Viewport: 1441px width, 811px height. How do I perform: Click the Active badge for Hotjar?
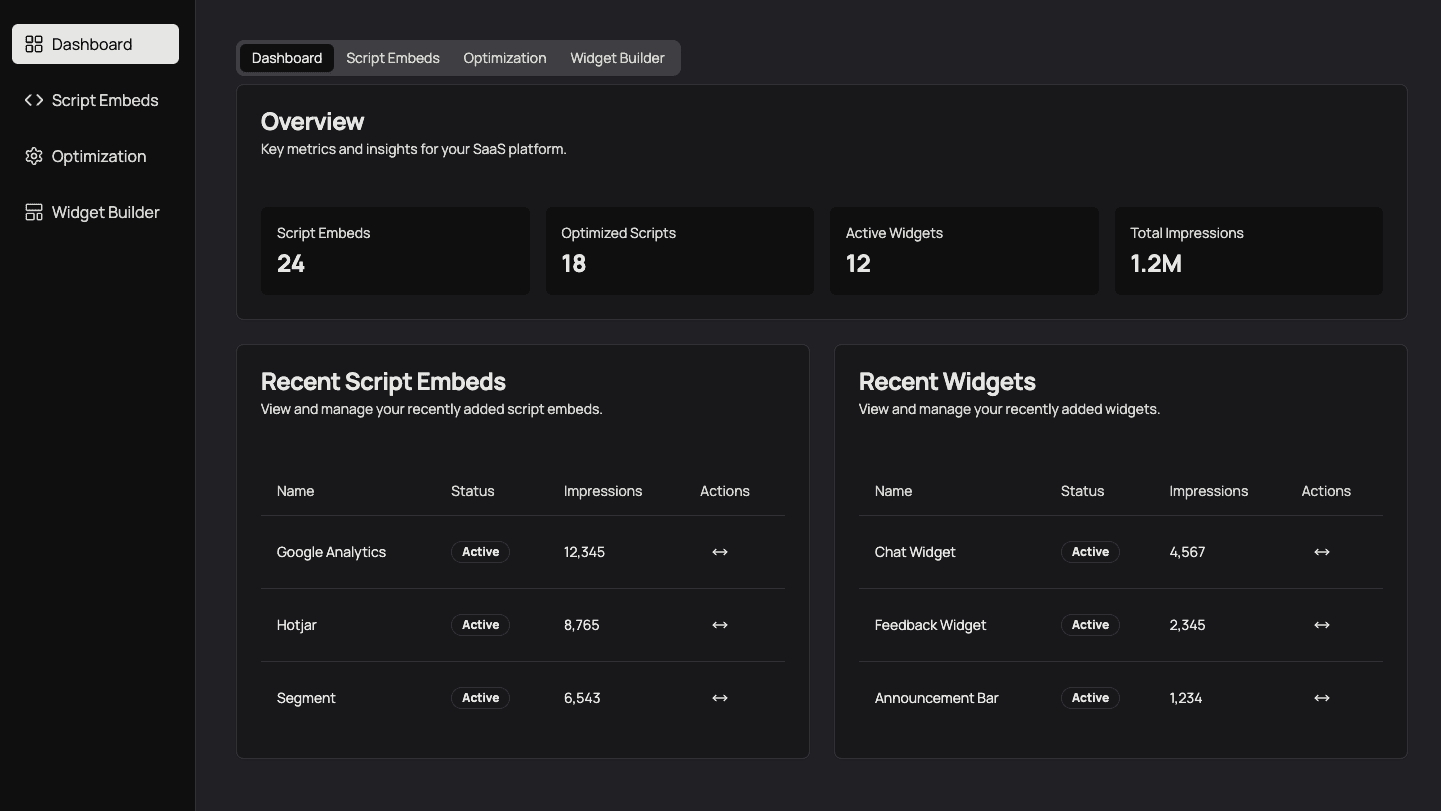point(480,625)
